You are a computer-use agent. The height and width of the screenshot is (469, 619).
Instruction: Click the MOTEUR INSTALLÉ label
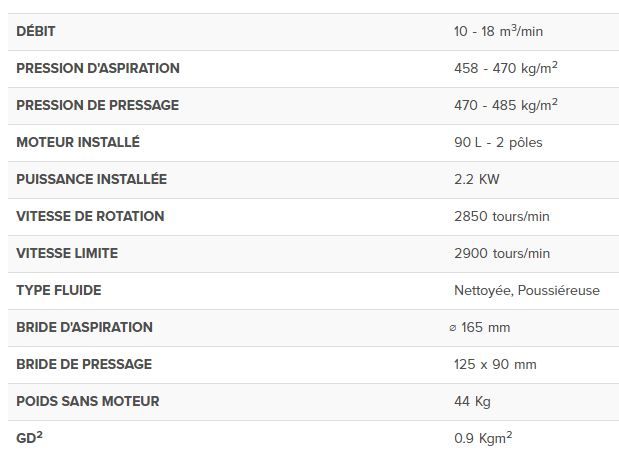tap(78, 142)
